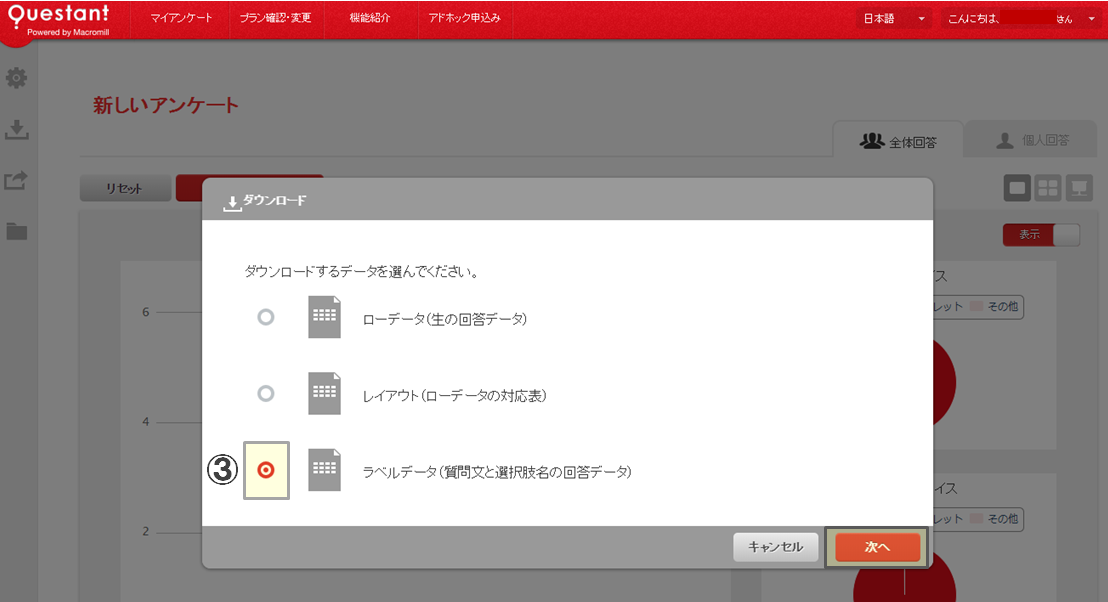Click the ローデータ file icon
Screen dimensions: 1108x602
pos(324,318)
